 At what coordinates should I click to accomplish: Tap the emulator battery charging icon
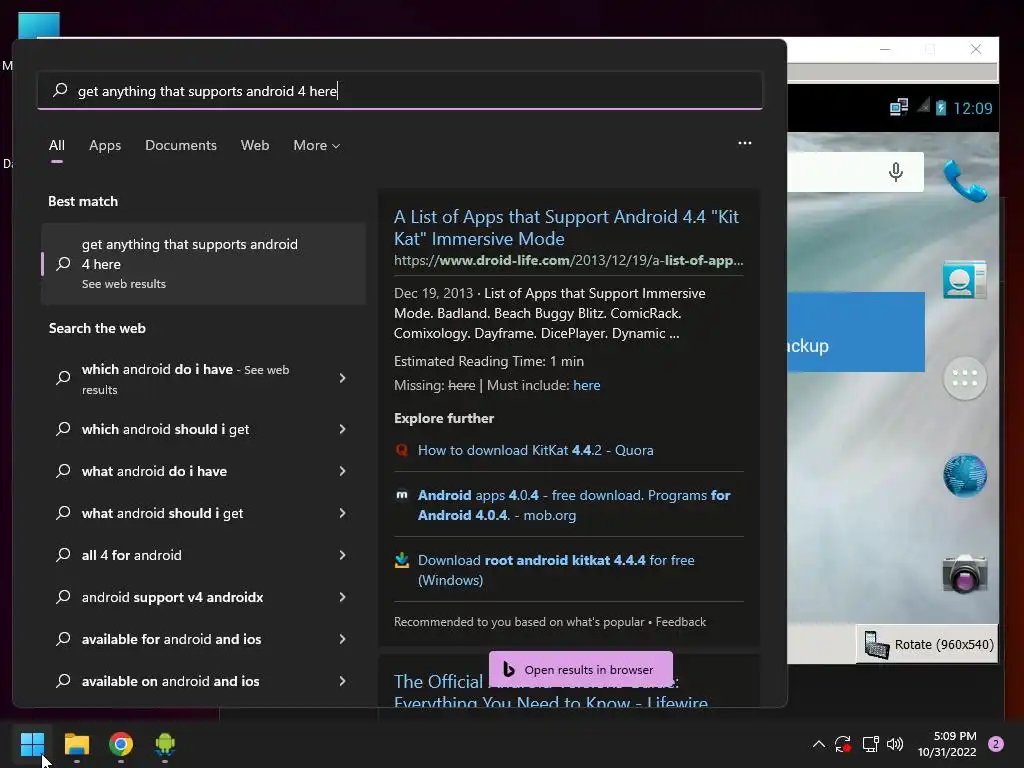point(940,107)
